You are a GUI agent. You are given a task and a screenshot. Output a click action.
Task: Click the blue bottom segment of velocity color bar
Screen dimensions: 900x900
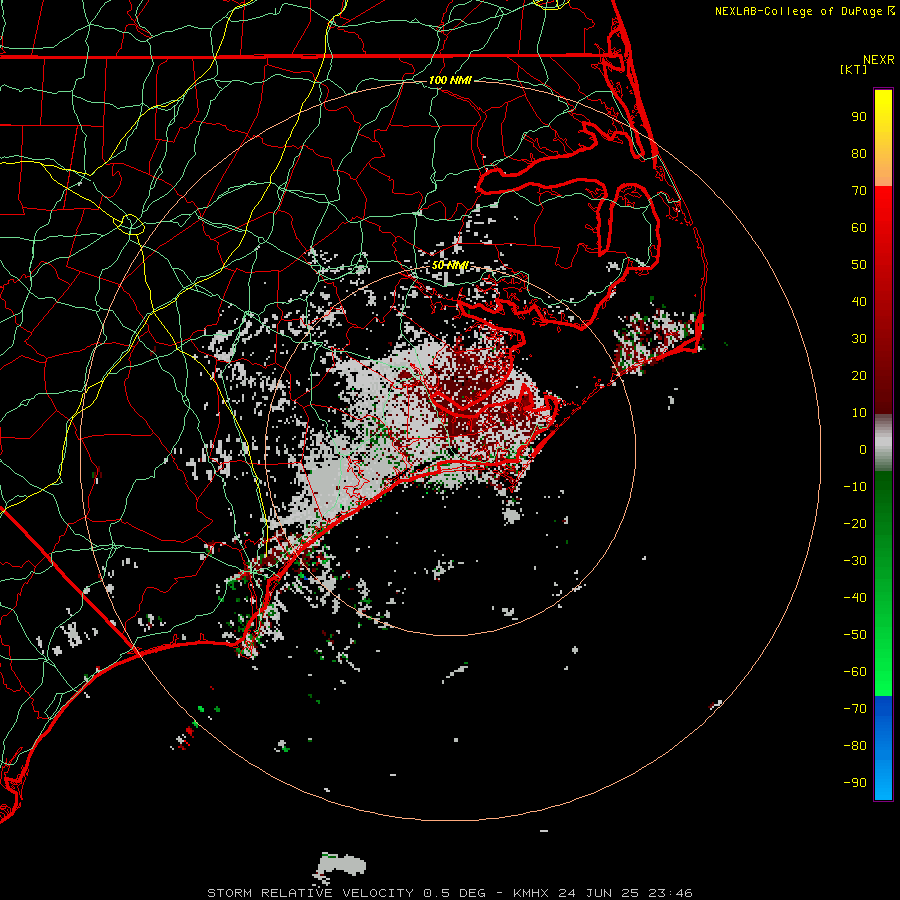point(883,748)
